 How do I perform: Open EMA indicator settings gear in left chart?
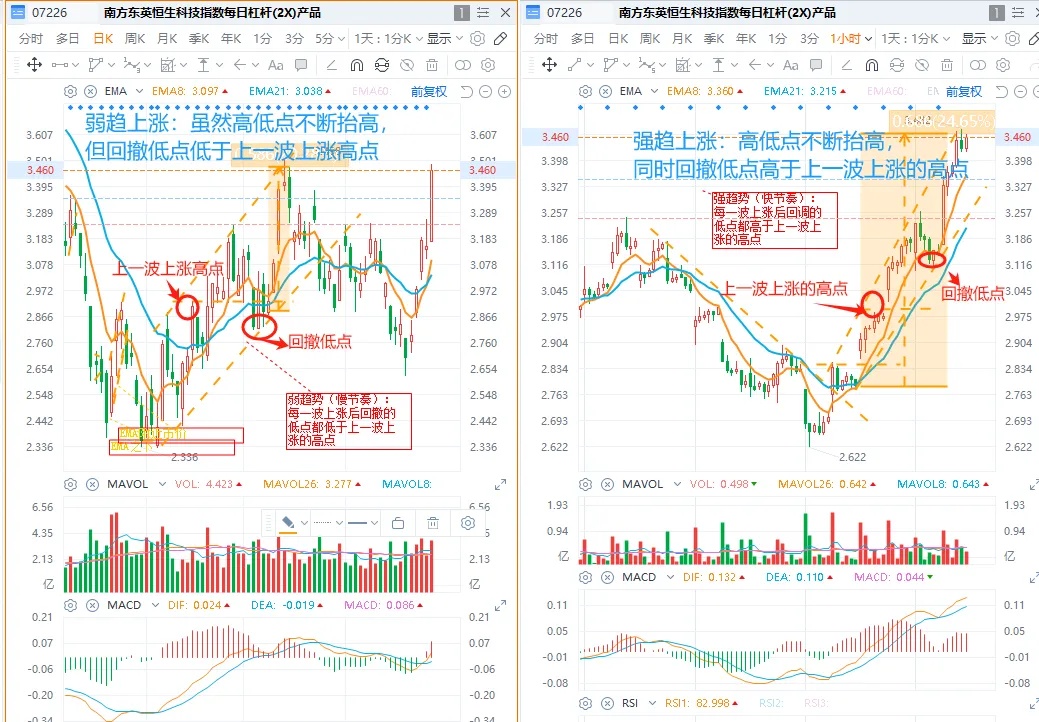click(70, 91)
